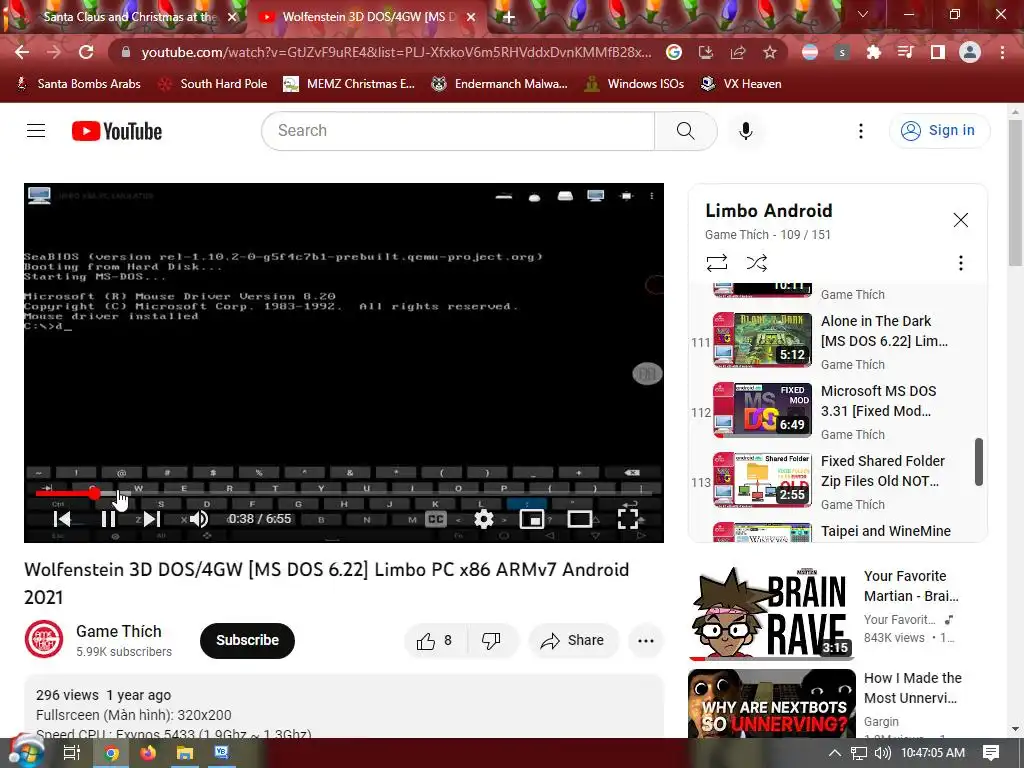Click the Sign in button
This screenshot has width=1024, height=768.
click(x=939, y=131)
